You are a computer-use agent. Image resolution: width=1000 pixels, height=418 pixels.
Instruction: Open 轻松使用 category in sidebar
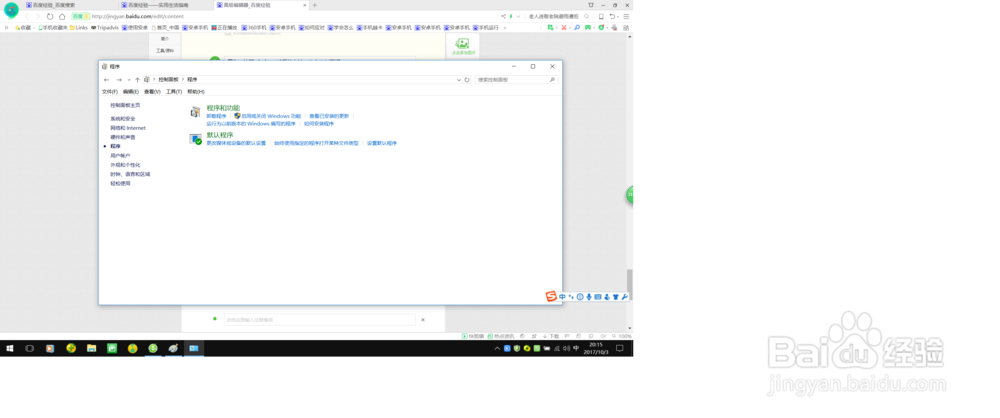[120, 183]
